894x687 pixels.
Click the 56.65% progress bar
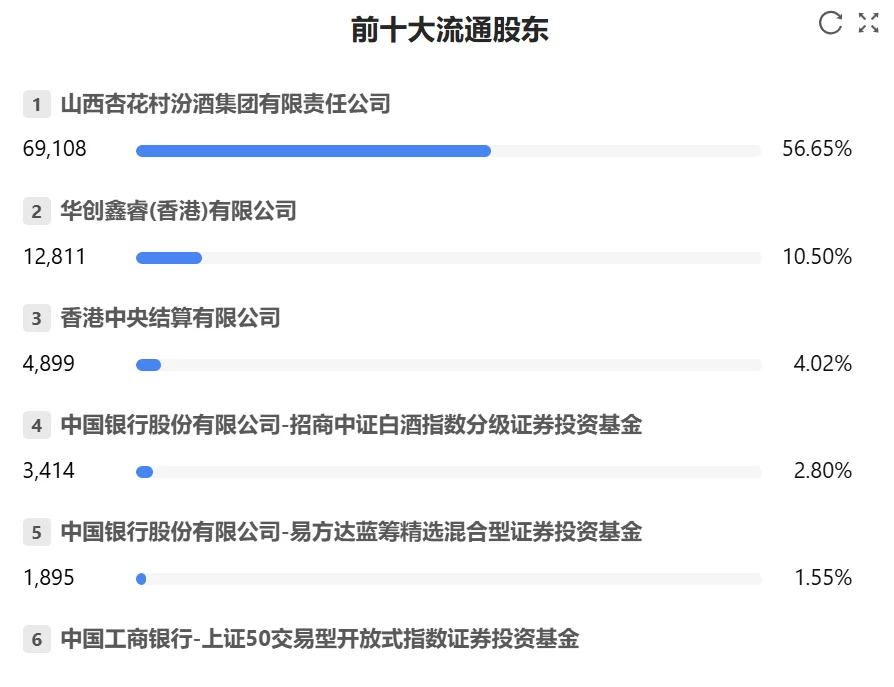pyautogui.click(x=448, y=151)
